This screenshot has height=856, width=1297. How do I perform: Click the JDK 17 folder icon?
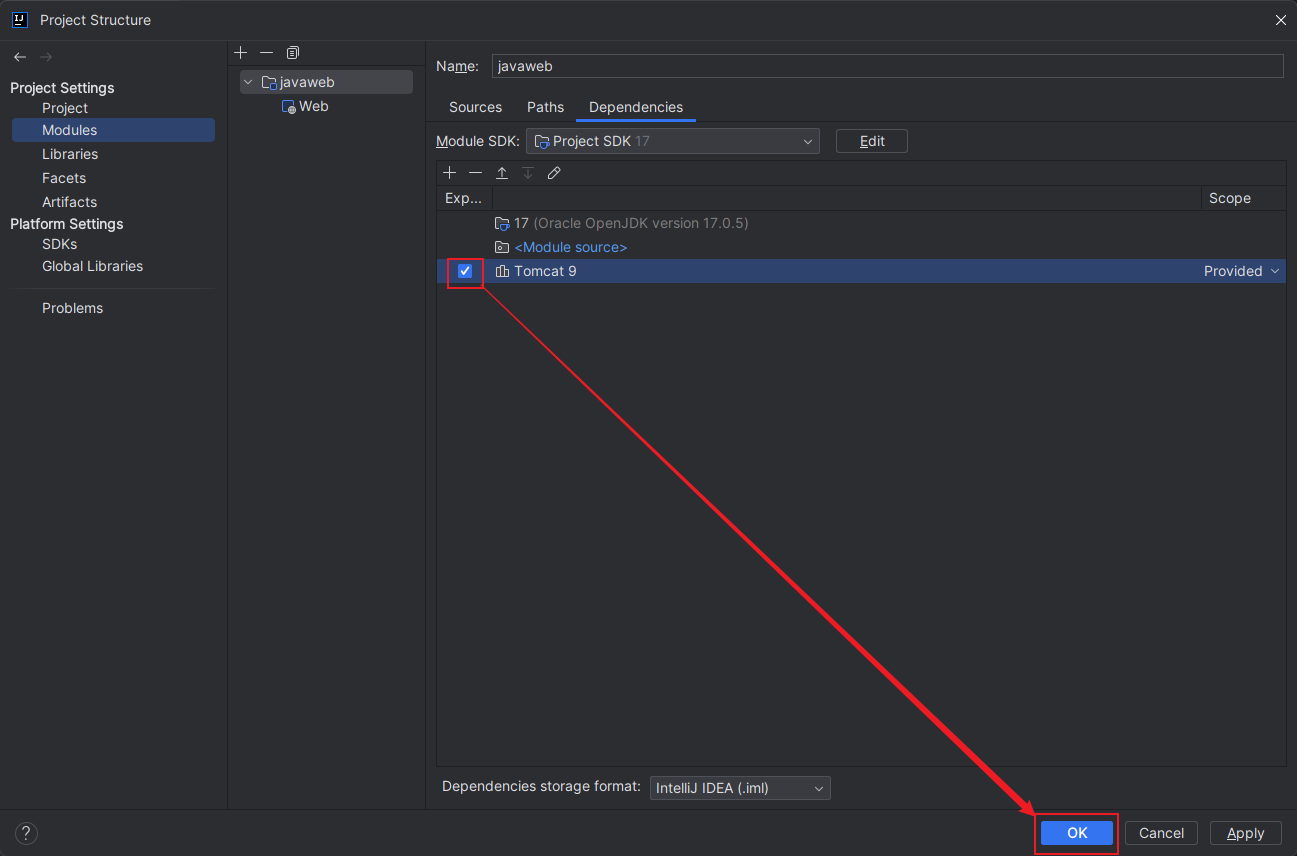point(502,223)
